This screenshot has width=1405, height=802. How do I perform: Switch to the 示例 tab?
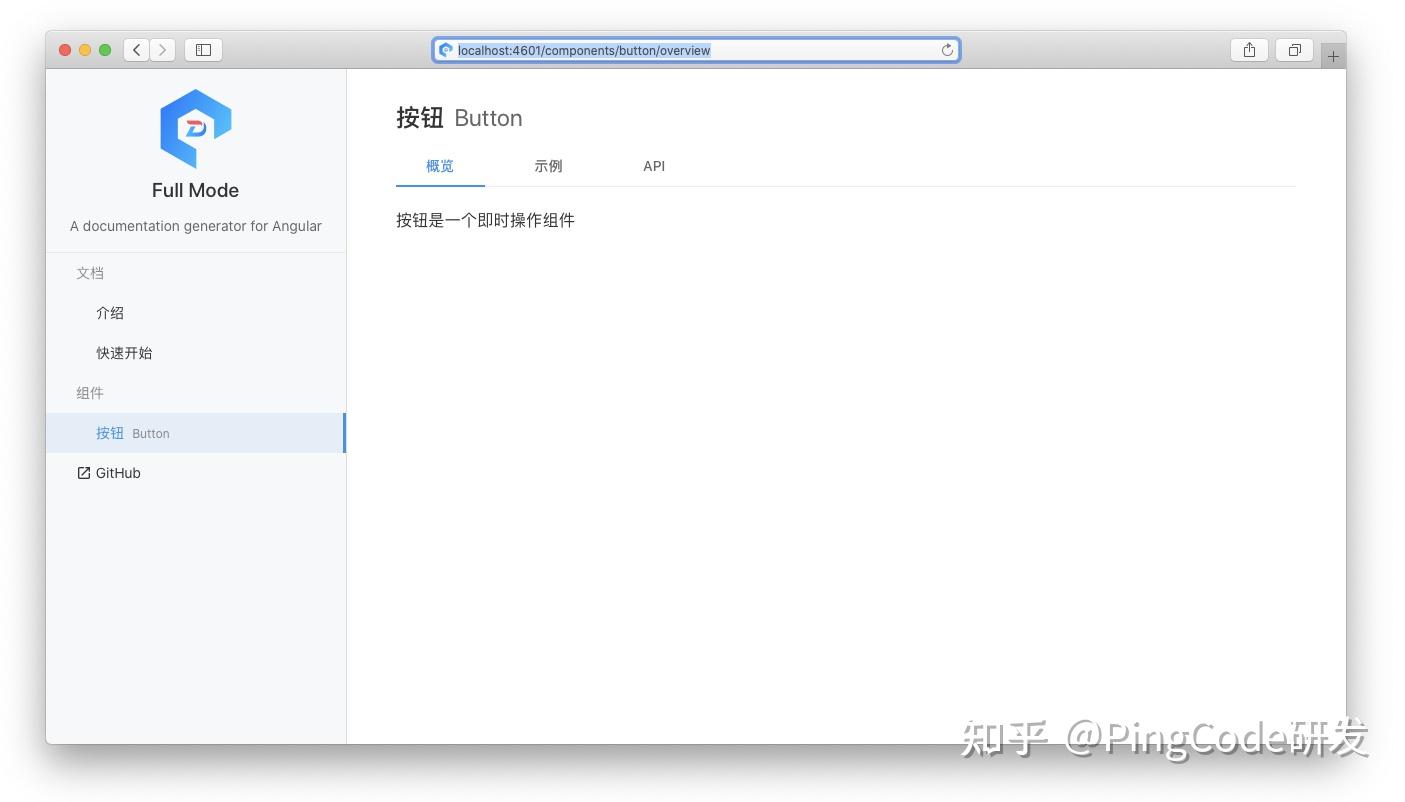(x=548, y=166)
